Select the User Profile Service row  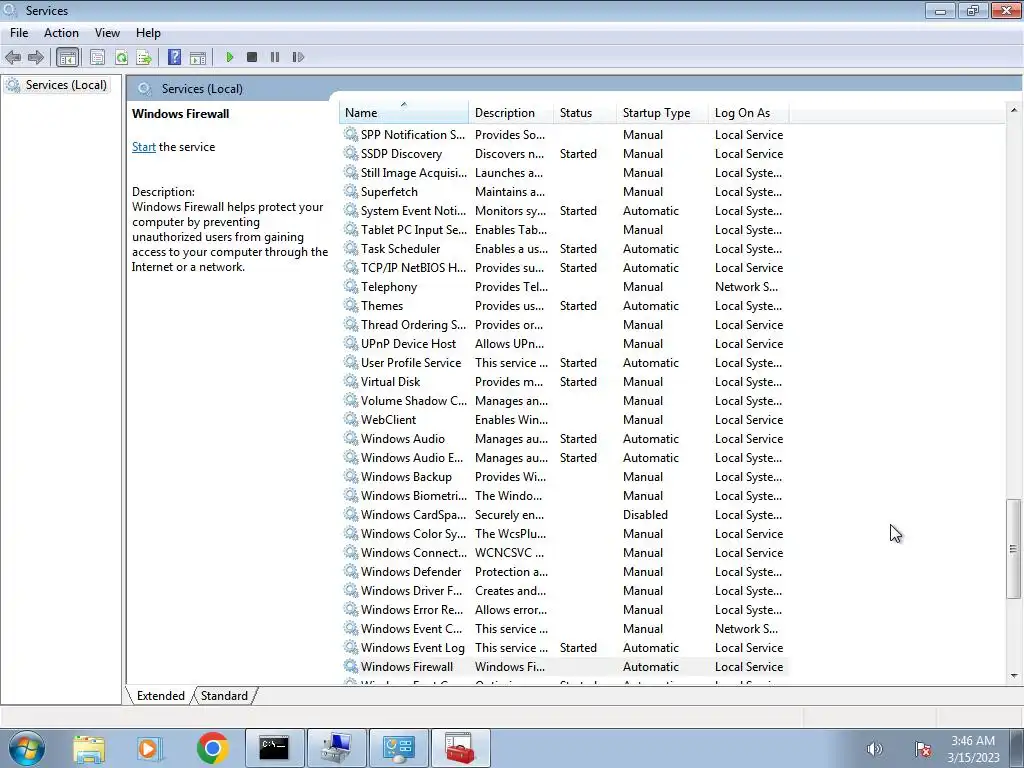564,362
